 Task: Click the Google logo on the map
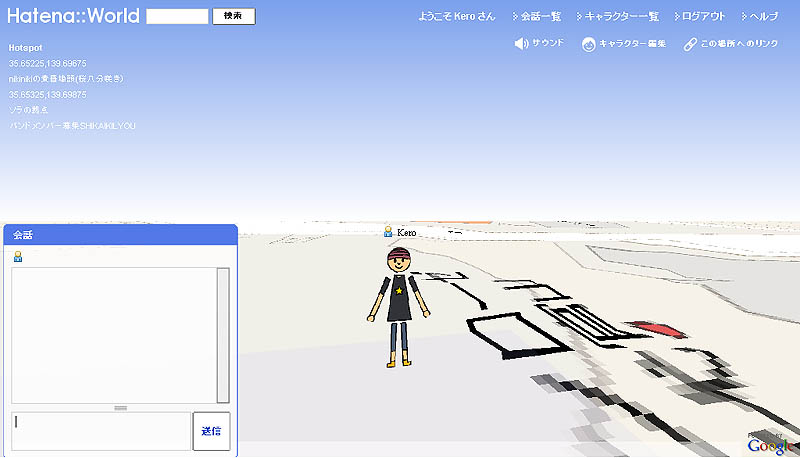click(771, 445)
